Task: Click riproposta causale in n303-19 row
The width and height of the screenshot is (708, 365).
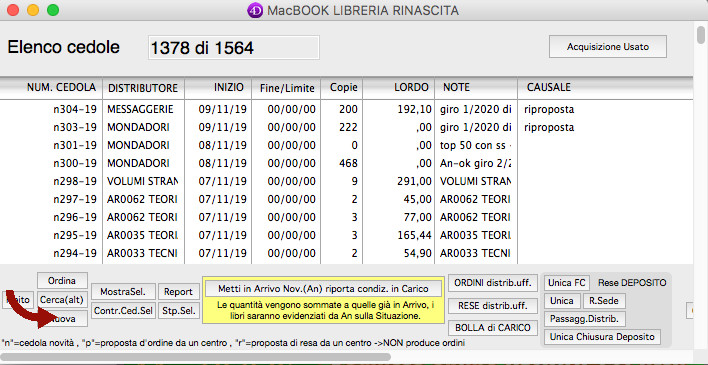Action: [x=549, y=127]
